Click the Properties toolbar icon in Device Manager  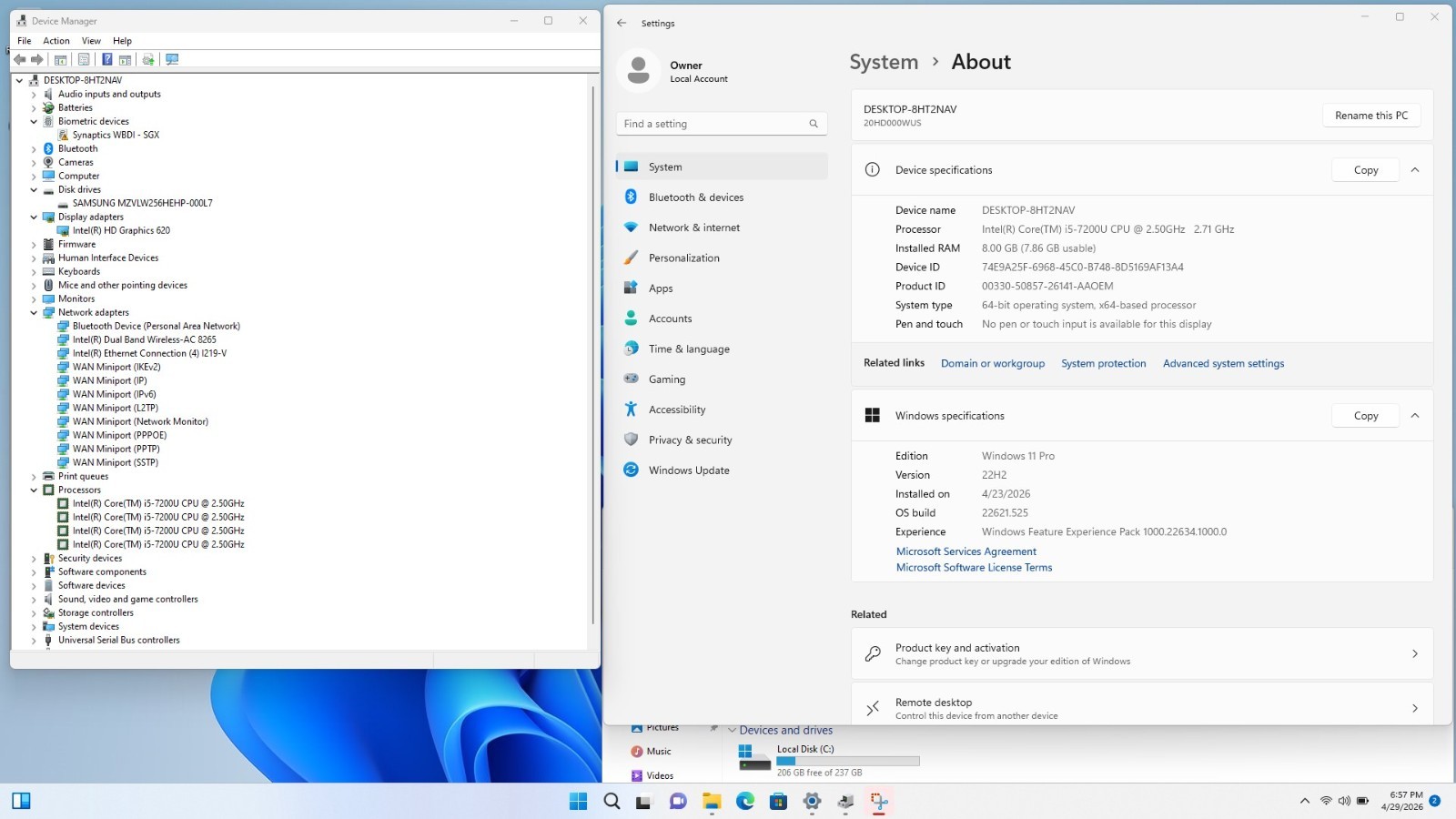(x=84, y=59)
